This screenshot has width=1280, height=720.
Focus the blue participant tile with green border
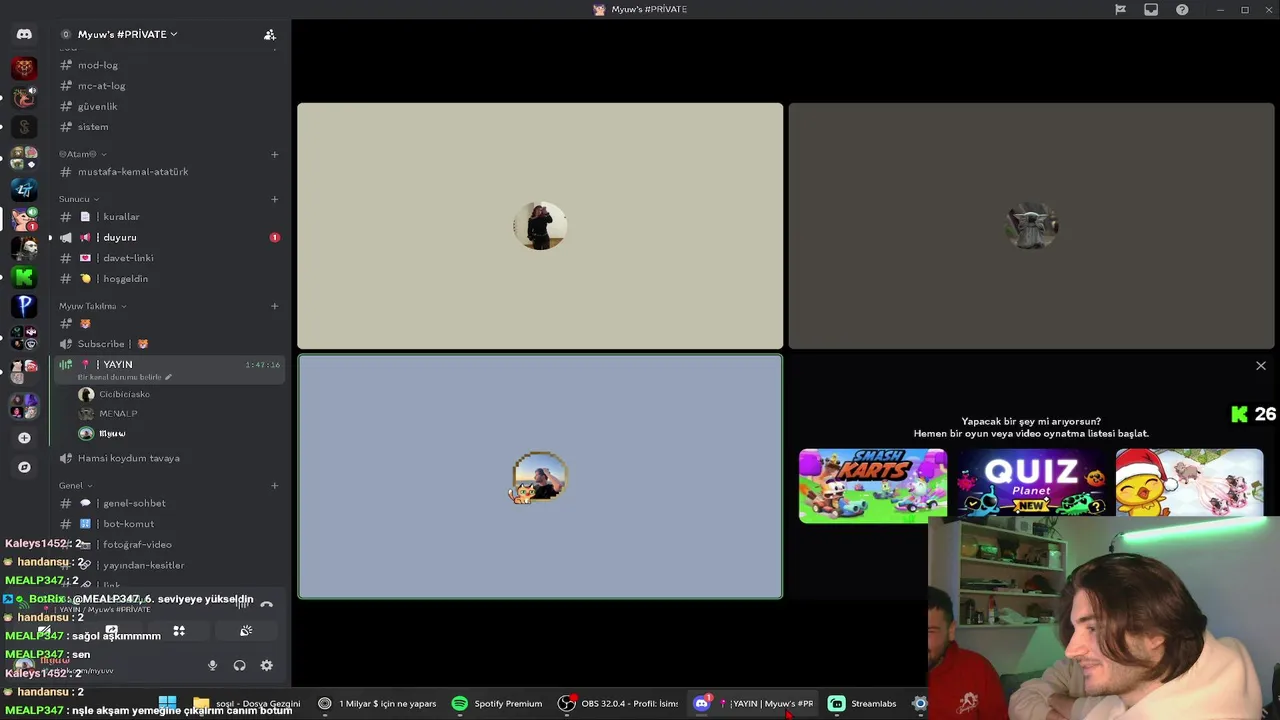click(540, 477)
